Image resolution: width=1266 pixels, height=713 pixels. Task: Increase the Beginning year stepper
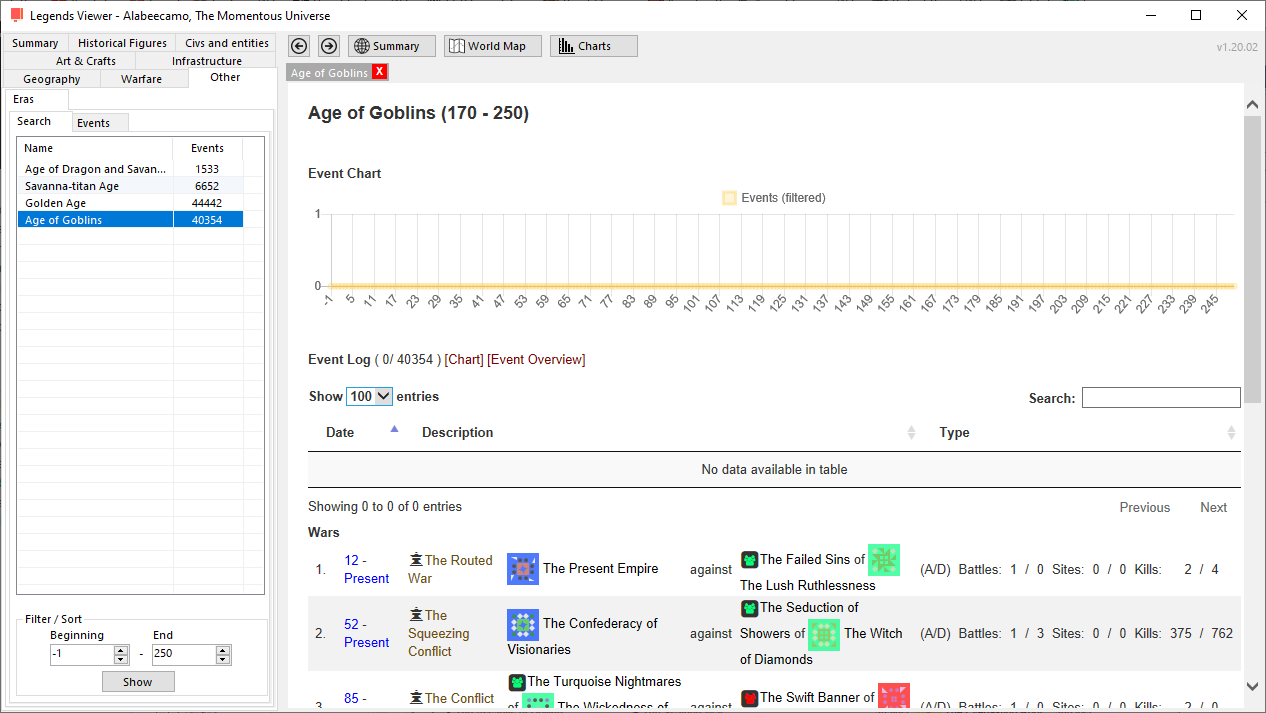click(121, 650)
